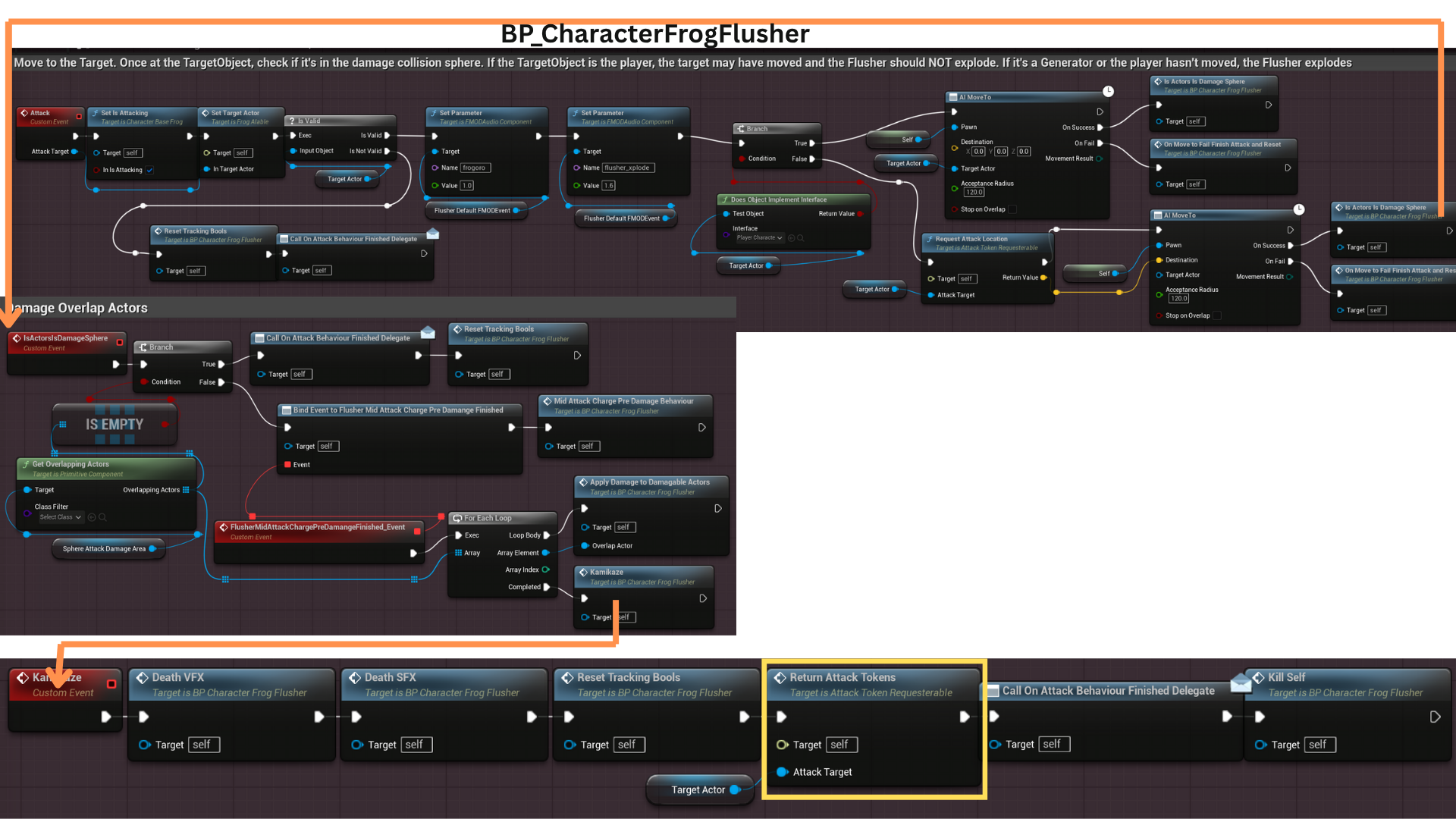Click the clock icon on upper AI MoveTo node

tap(1108, 91)
